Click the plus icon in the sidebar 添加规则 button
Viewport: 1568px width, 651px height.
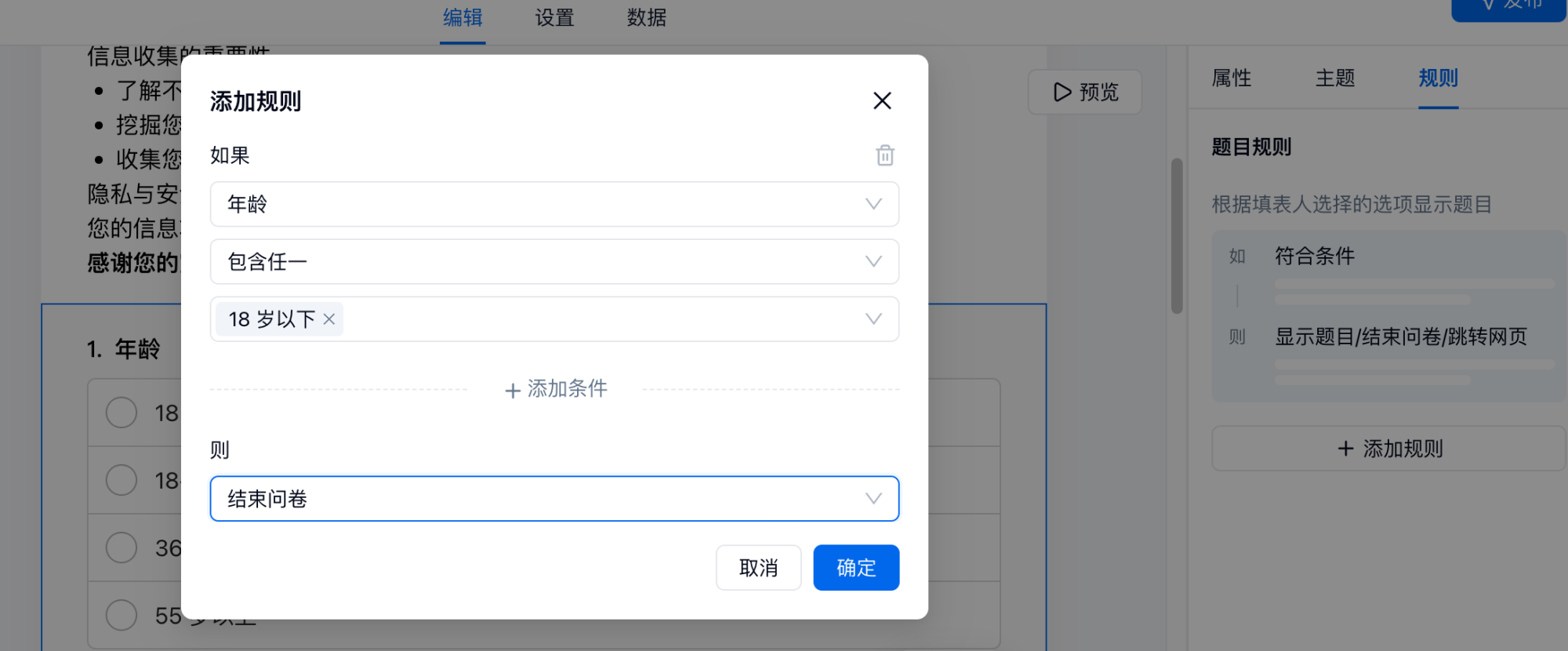click(1345, 449)
